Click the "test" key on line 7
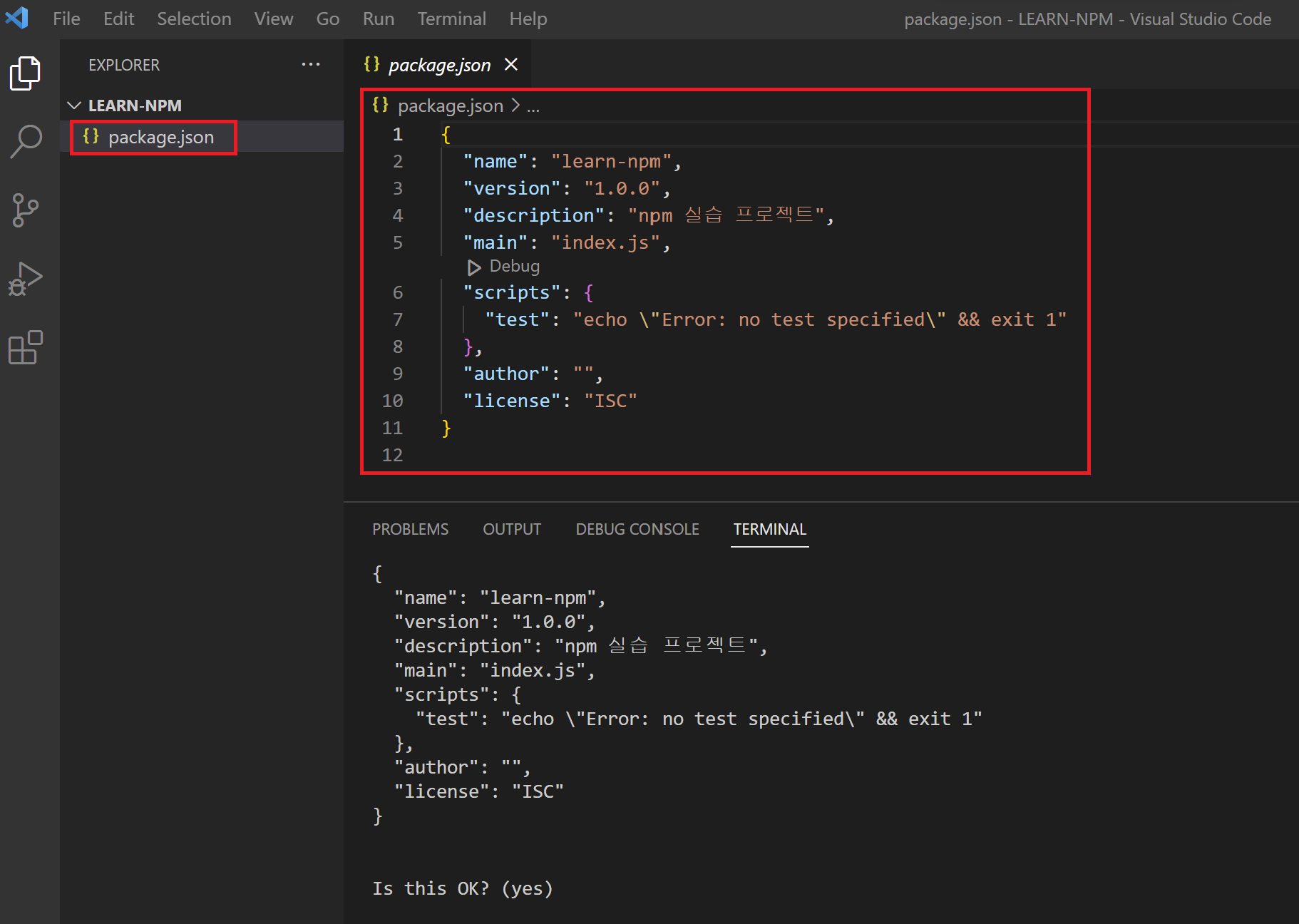Screen dimensions: 1299x924 (x=518, y=320)
